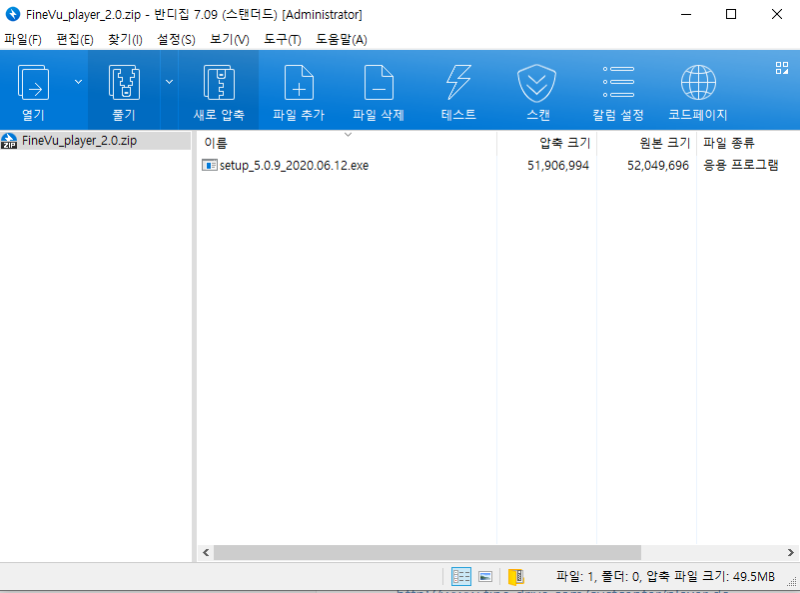Open the 설정(S) menu
The image size is (800, 593).
(x=176, y=39)
